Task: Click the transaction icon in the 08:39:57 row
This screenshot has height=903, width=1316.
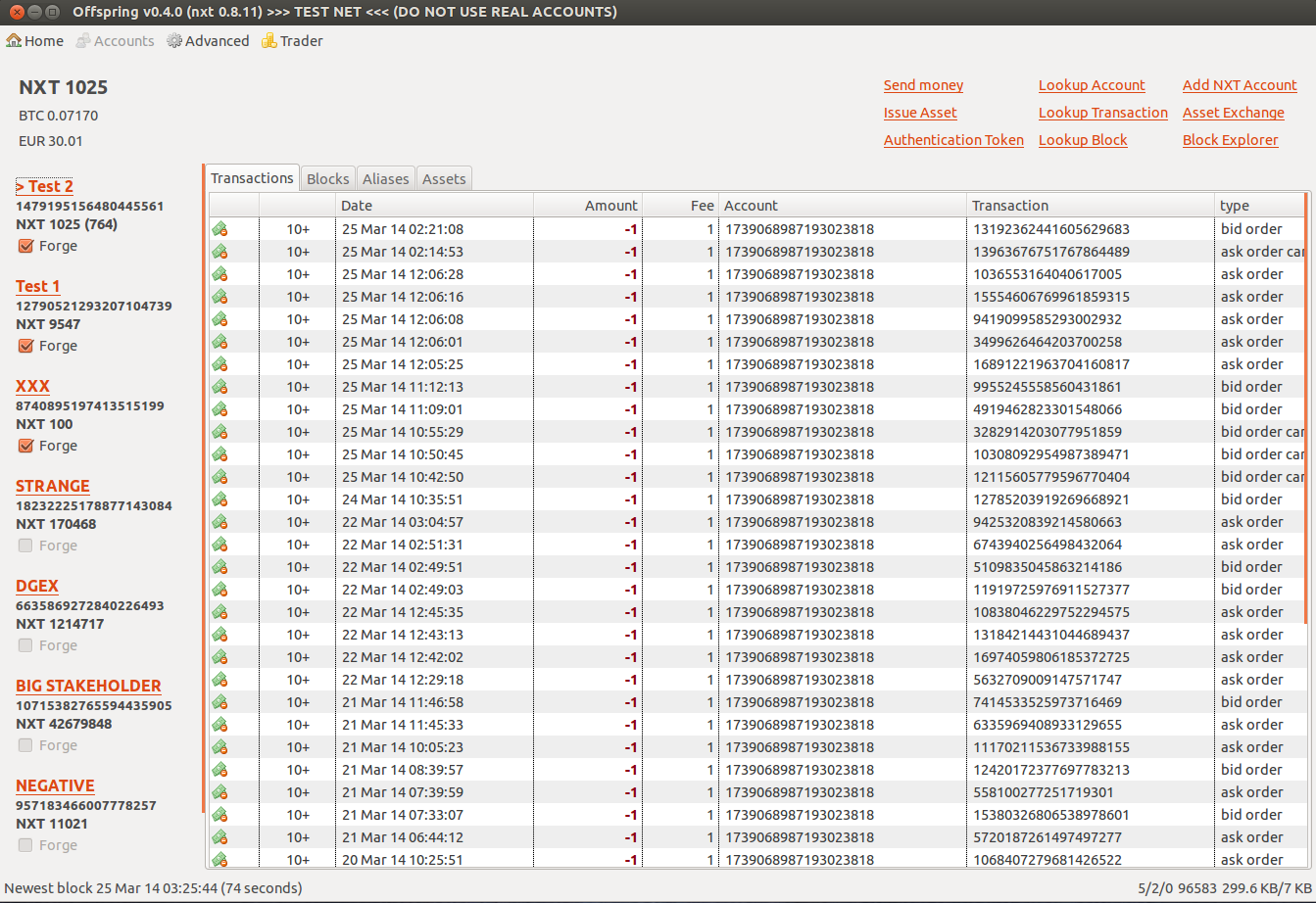Action: 219,770
